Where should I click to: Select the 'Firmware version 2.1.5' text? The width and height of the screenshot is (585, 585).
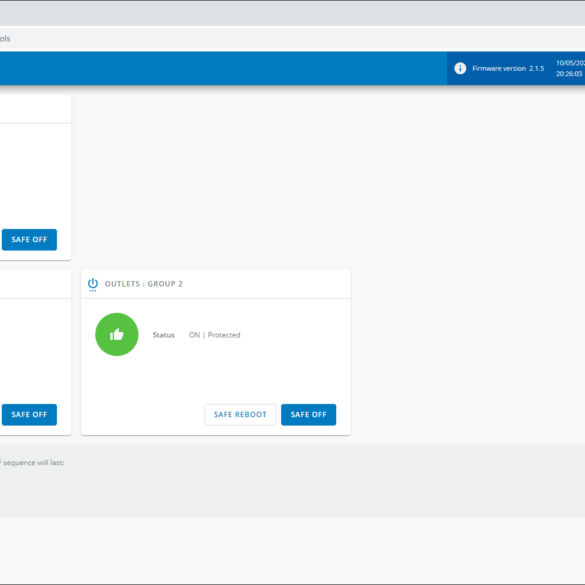click(508, 69)
